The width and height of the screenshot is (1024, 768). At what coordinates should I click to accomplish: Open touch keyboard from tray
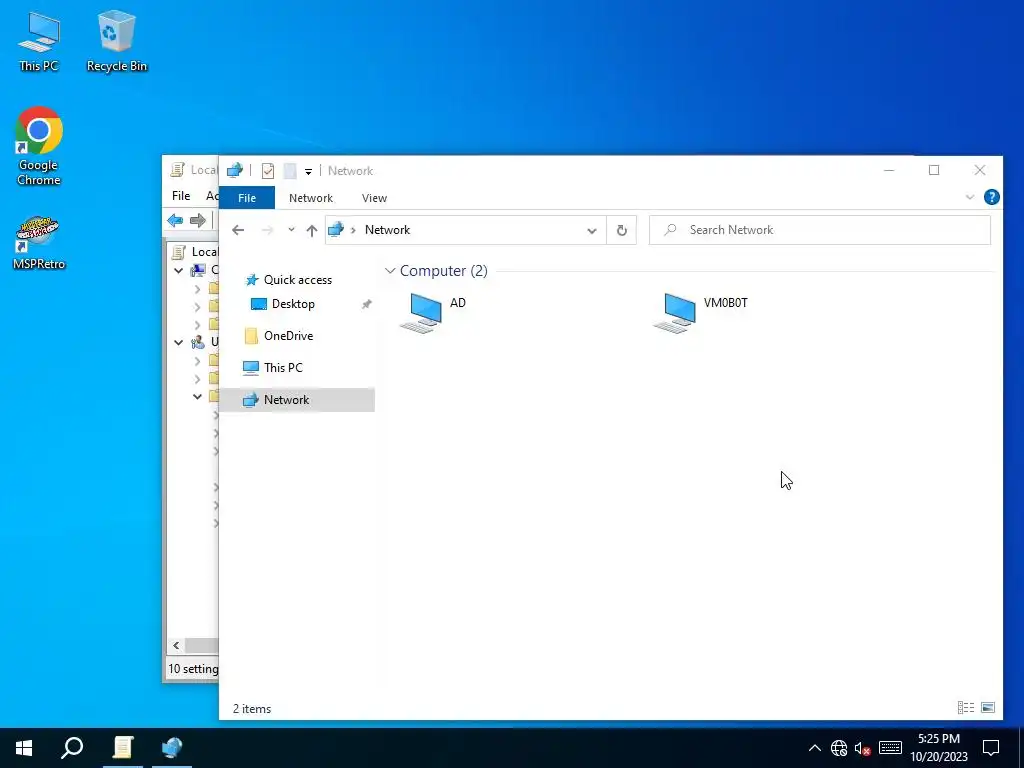click(x=890, y=748)
